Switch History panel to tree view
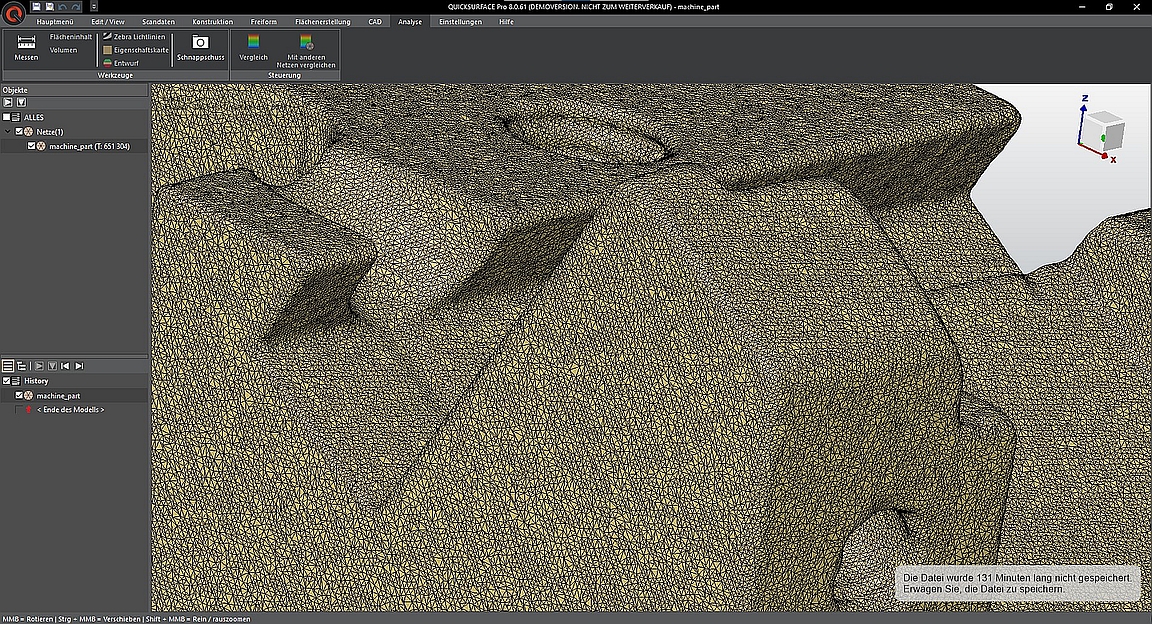Image resolution: width=1152 pixels, height=624 pixels. [x=22, y=366]
